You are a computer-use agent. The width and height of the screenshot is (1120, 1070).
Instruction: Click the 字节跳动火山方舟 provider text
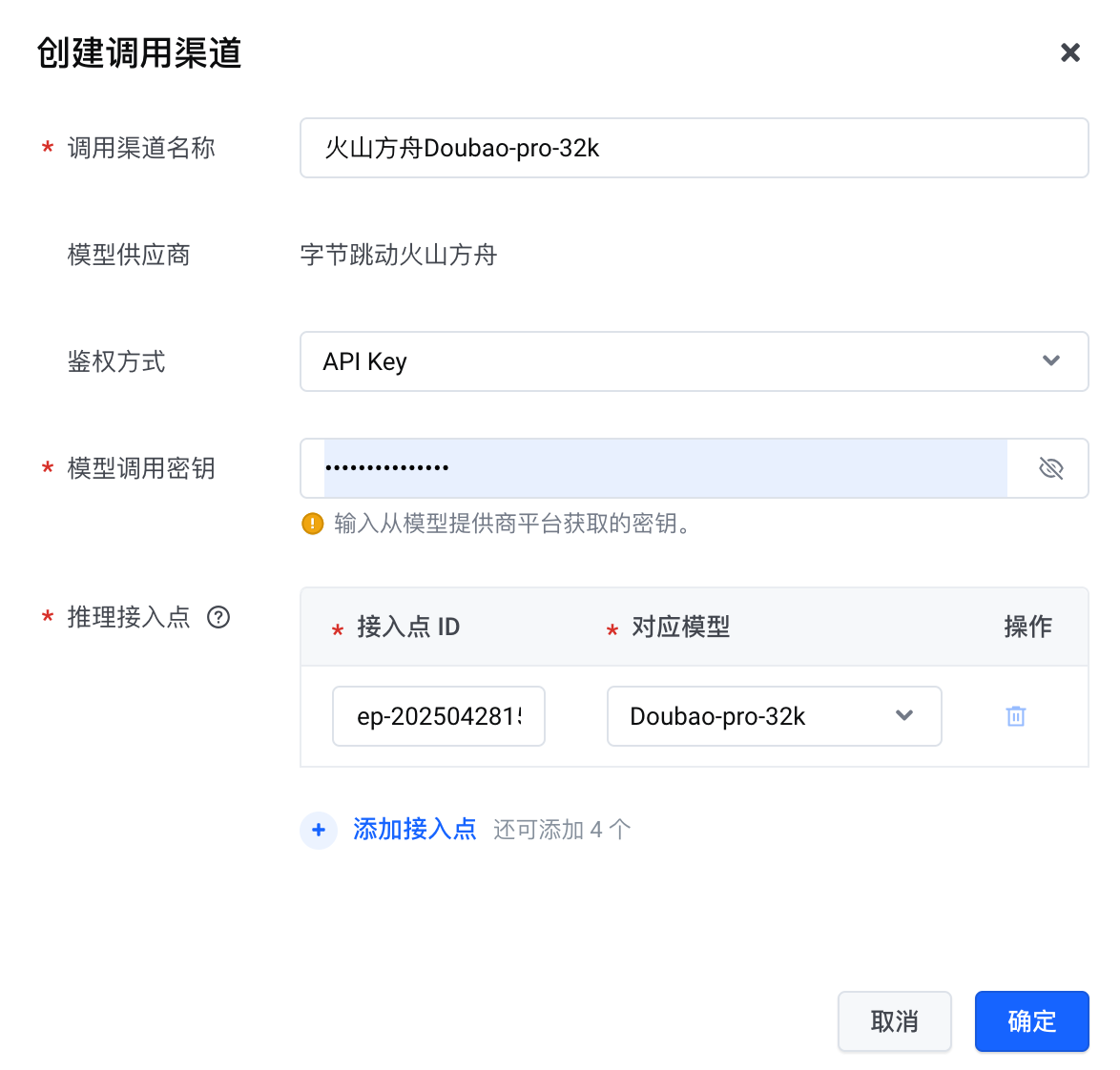[x=399, y=255]
